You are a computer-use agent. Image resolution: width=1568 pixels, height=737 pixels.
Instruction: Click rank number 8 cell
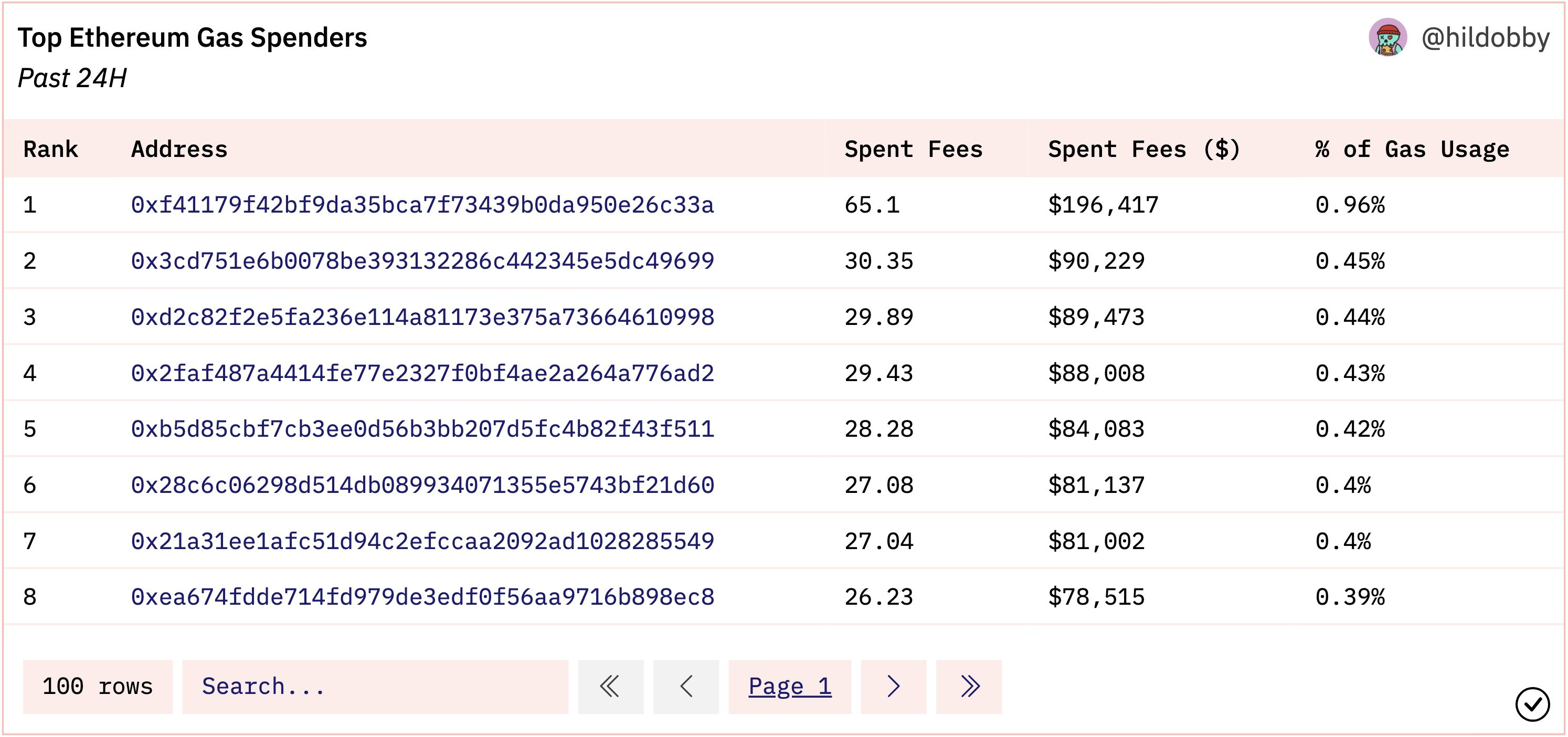point(30,597)
